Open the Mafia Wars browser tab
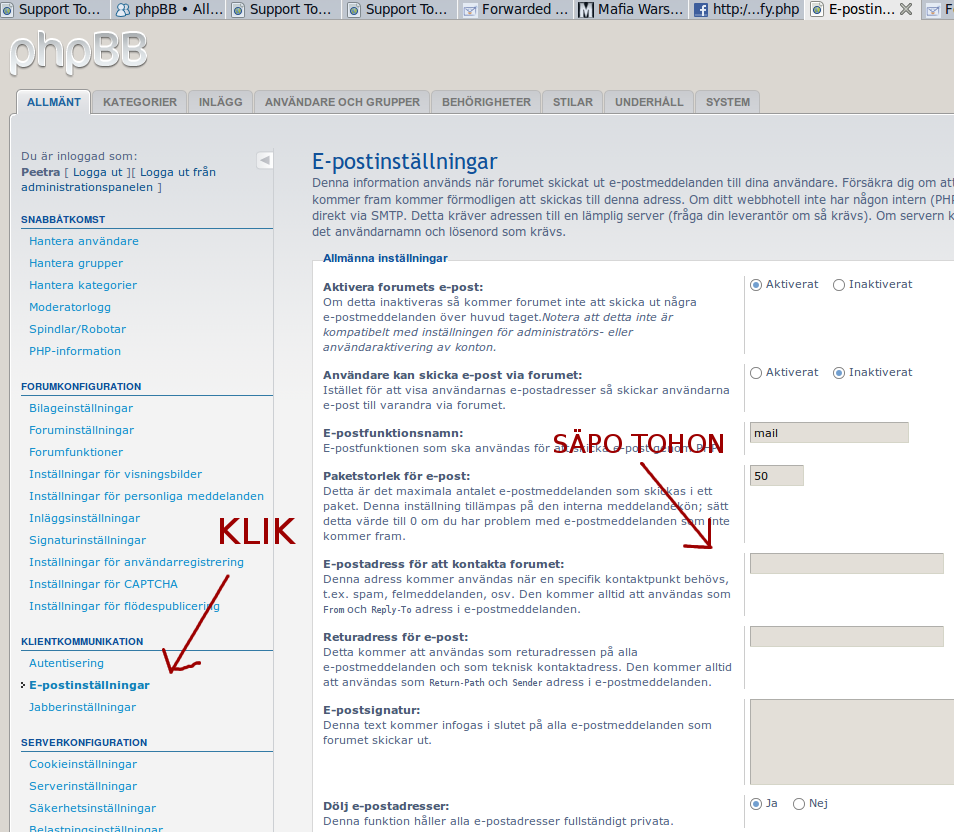The width and height of the screenshot is (954, 832). pyautogui.click(x=632, y=10)
